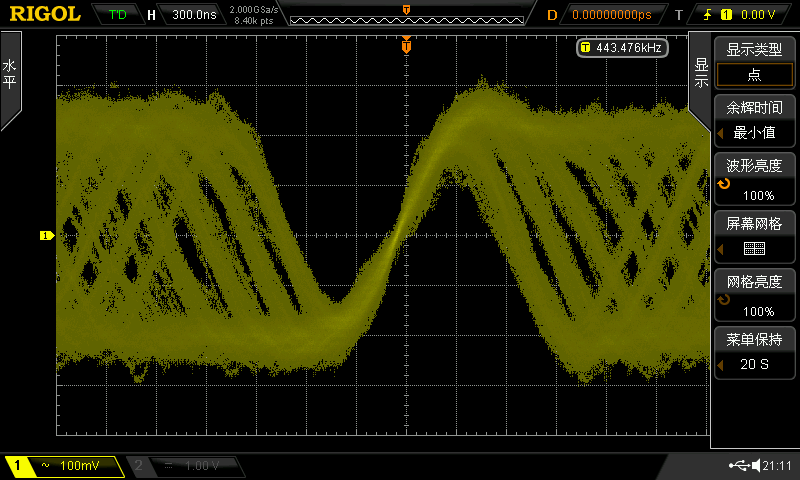The image size is (800, 480).
Task: Click the left arrow beside grid icon
Action: tap(720, 249)
